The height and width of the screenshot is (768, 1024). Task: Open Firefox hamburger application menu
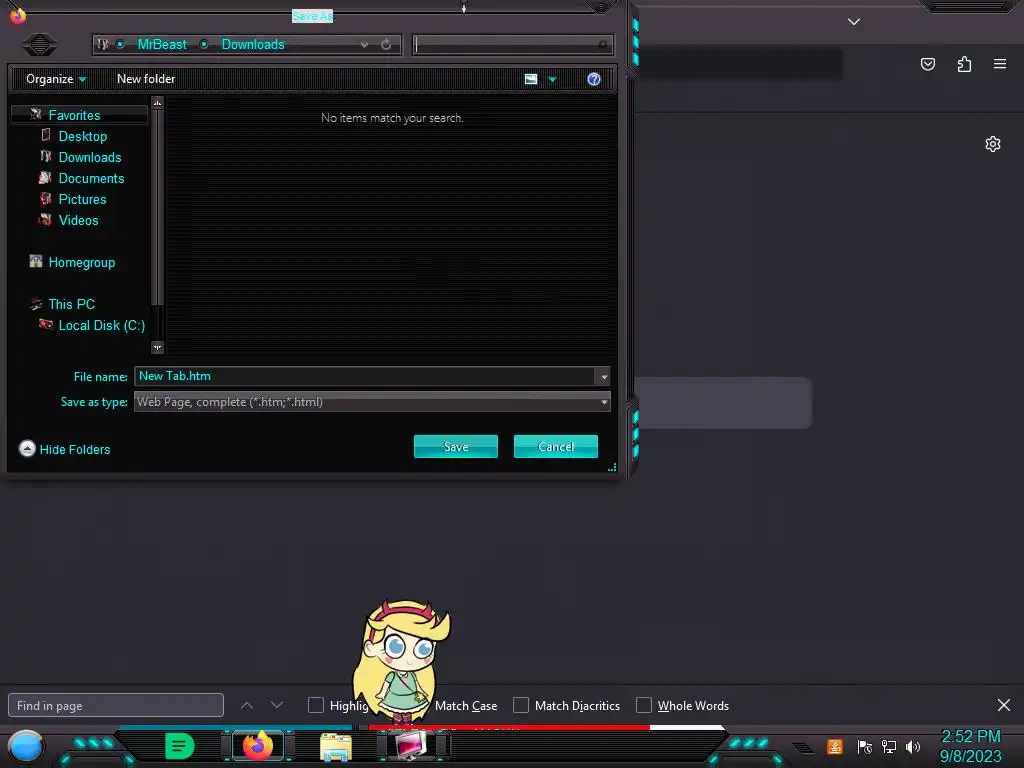click(x=1000, y=64)
